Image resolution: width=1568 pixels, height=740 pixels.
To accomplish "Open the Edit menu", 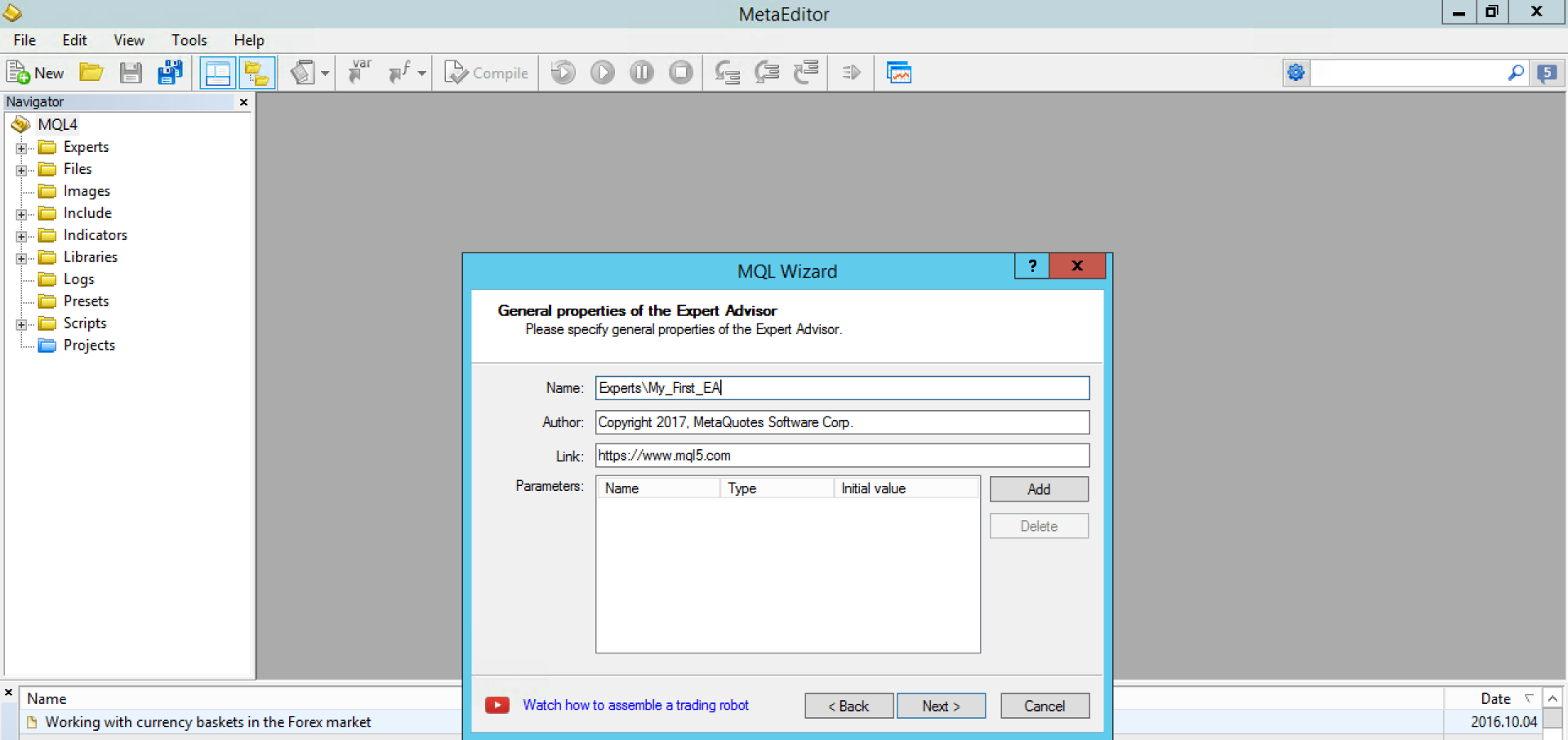I will tap(74, 40).
